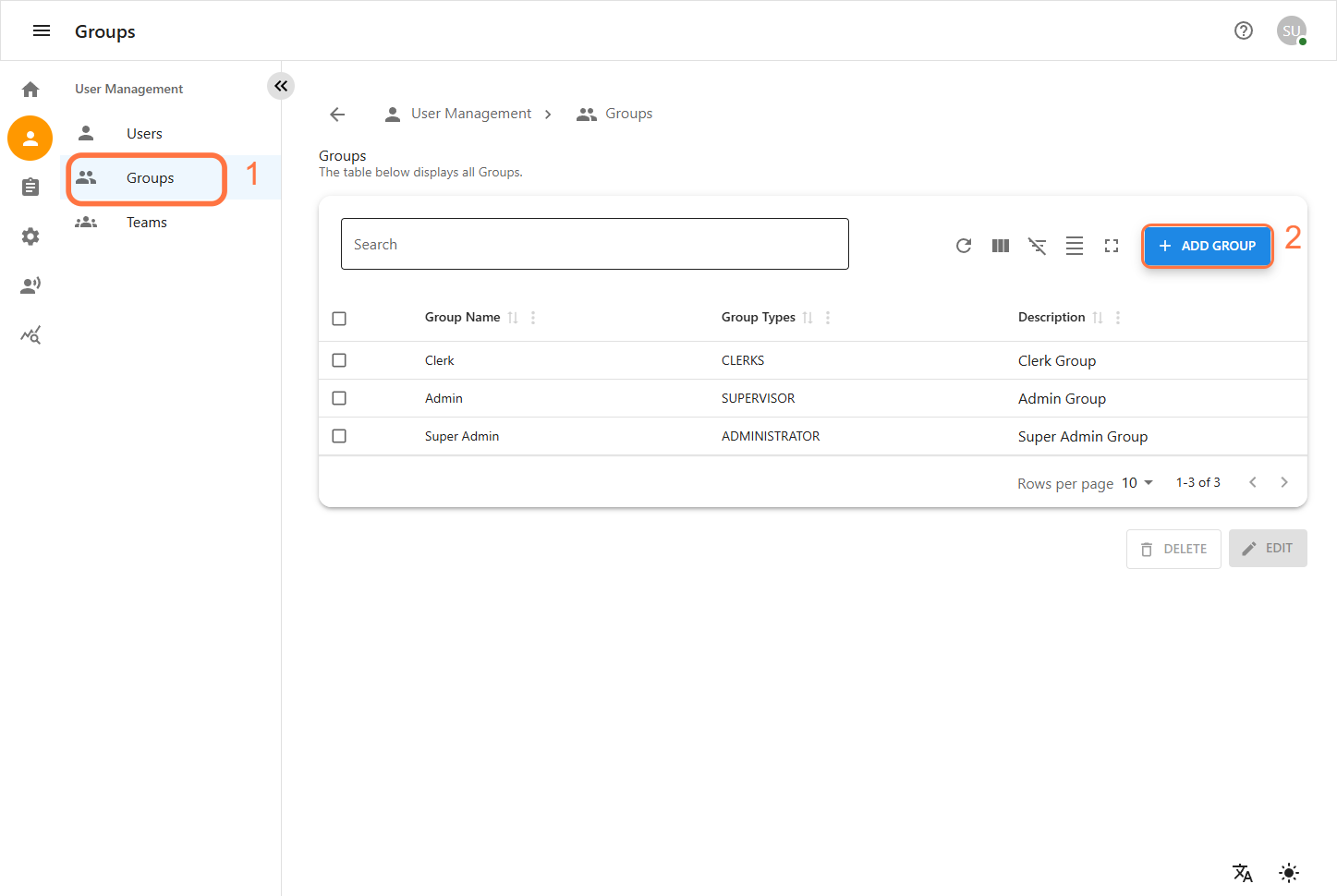Collapse the User Management side panel
Viewport: 1337px width, 896px height.
tap(281, 86)
